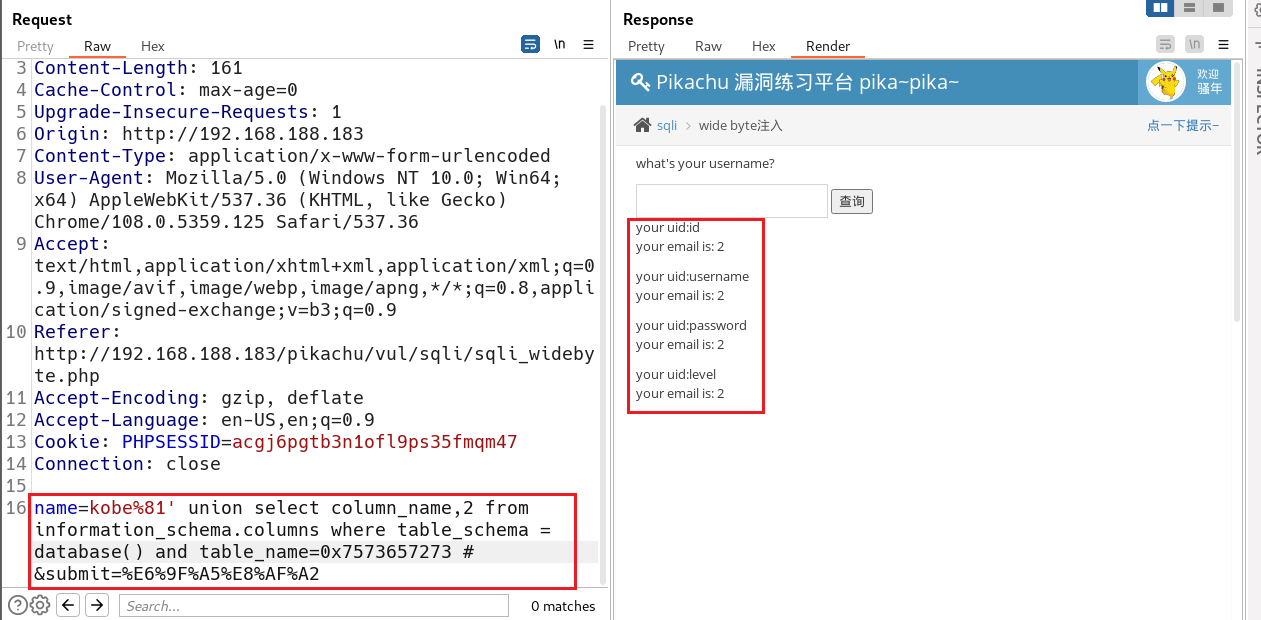
Task: Open the sqli breadcrumb link
Action: tap(667, 126)
